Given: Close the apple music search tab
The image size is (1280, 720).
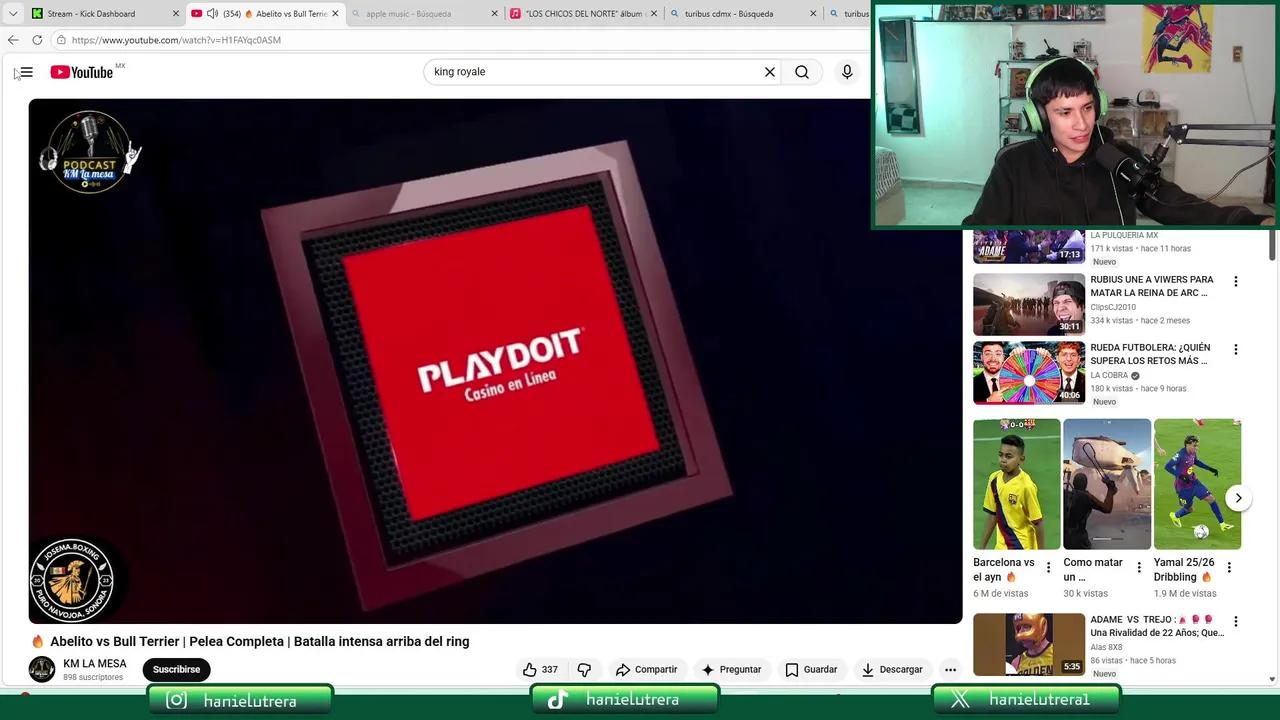Looking at the screenshot, I should pyautogui.click(x=494, y=14).
